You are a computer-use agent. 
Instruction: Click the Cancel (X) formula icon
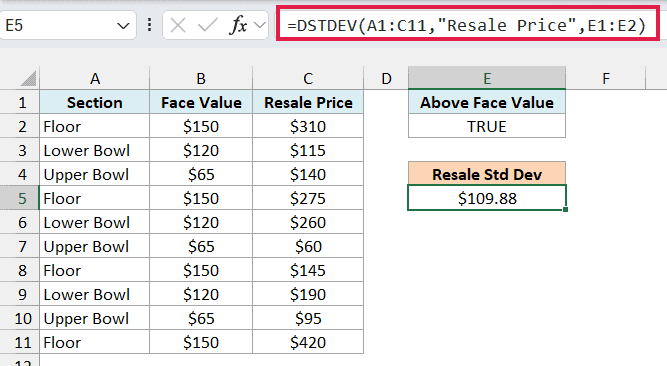coord(177,26)
